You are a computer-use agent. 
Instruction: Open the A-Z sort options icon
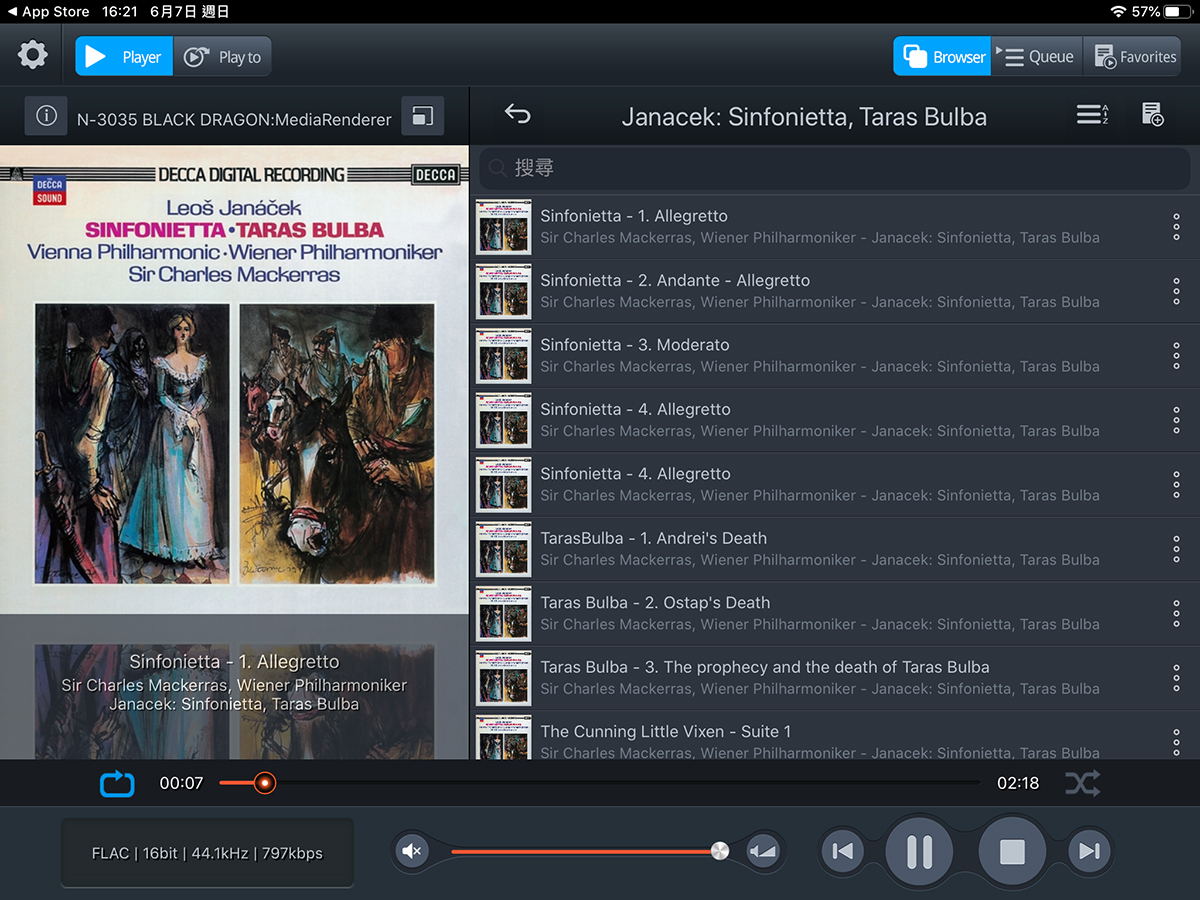pos(1092,115)
